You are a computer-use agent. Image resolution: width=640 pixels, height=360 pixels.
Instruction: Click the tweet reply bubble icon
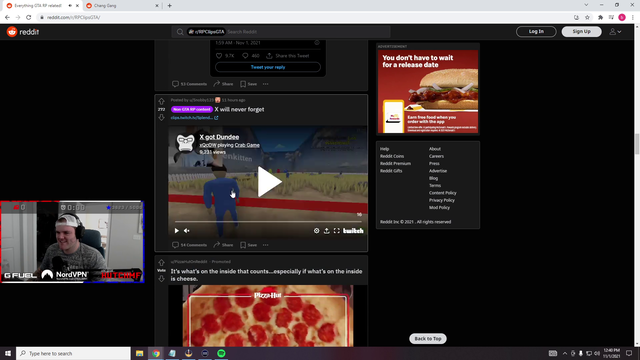(245, 56)
